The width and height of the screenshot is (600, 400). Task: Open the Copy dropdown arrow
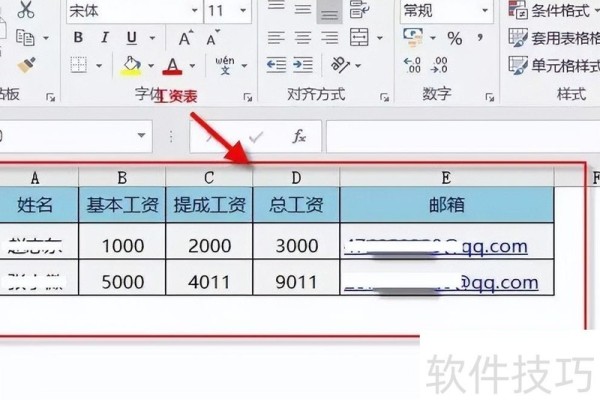(x=46, y=38)
